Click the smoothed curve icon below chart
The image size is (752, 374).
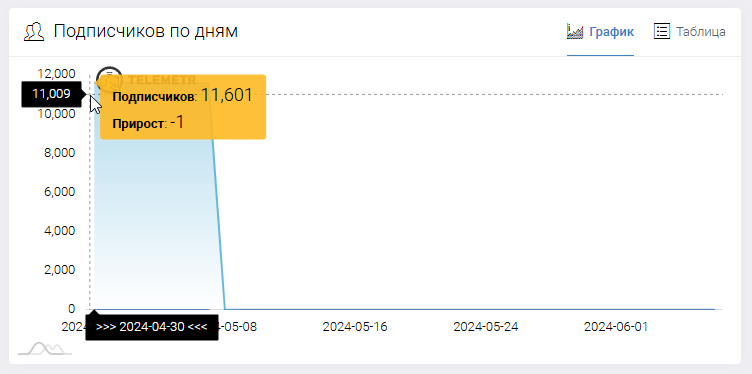click(45, 349)
